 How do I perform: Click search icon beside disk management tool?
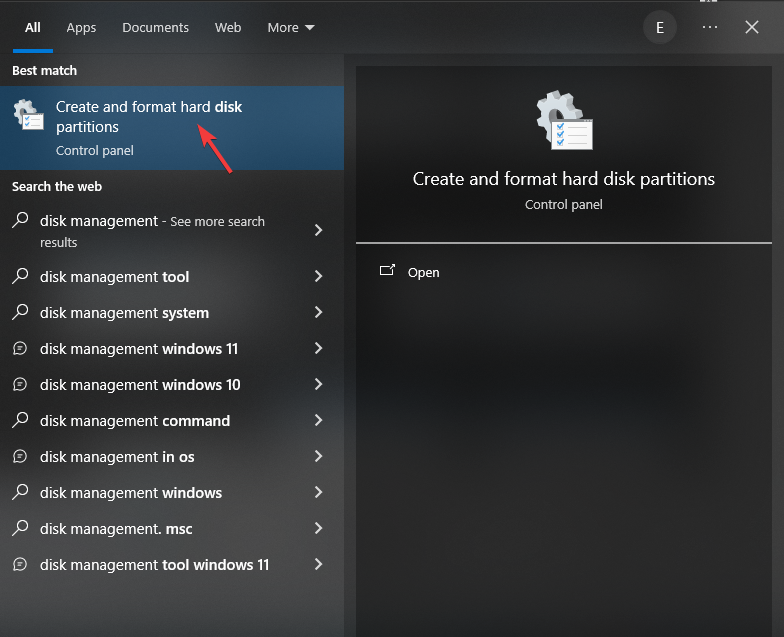click(x=20, y=276)
